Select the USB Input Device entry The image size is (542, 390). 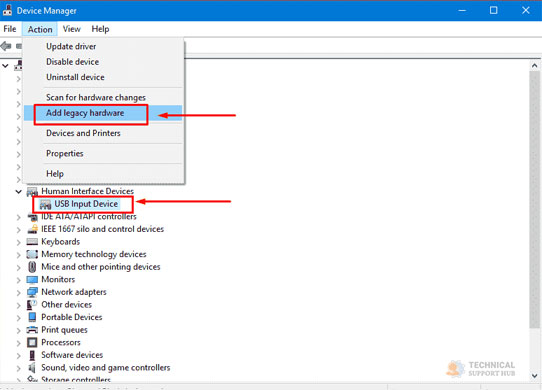click(86, 204)
